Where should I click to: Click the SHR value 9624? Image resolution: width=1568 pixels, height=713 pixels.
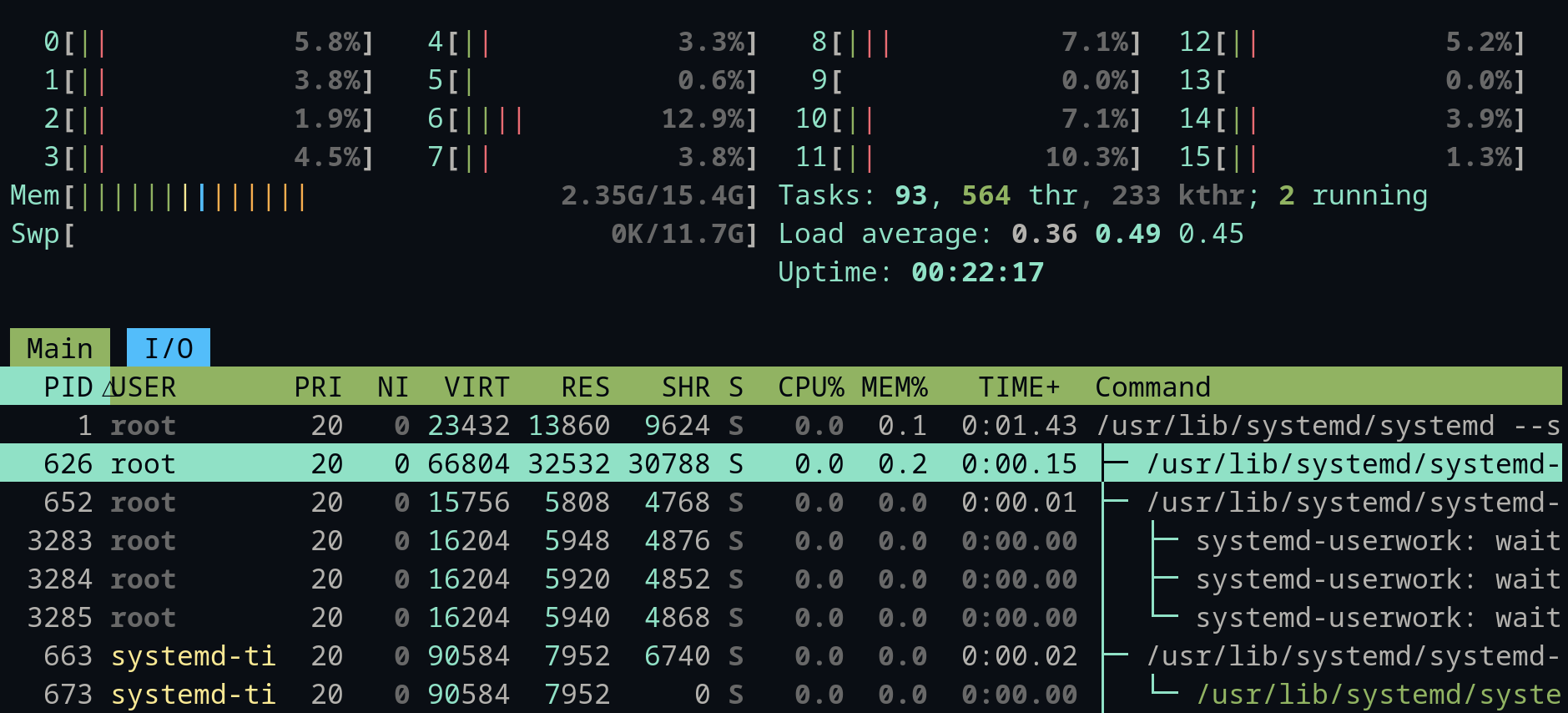(x=677, y=426)
